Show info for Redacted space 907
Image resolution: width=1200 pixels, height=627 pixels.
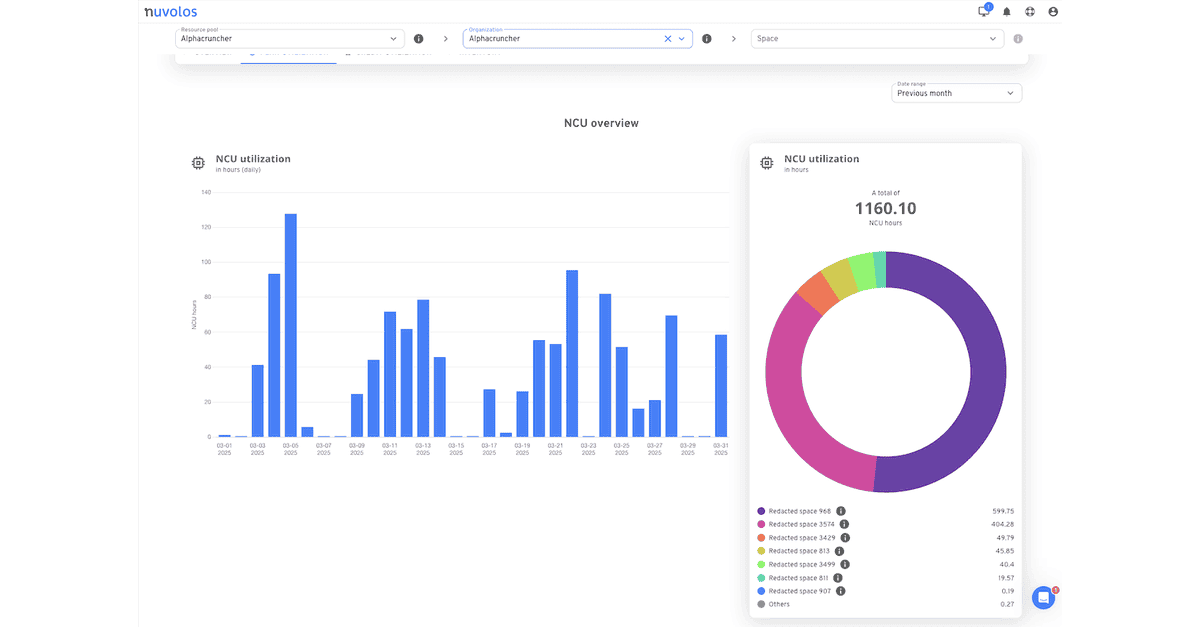coord(841,591)
